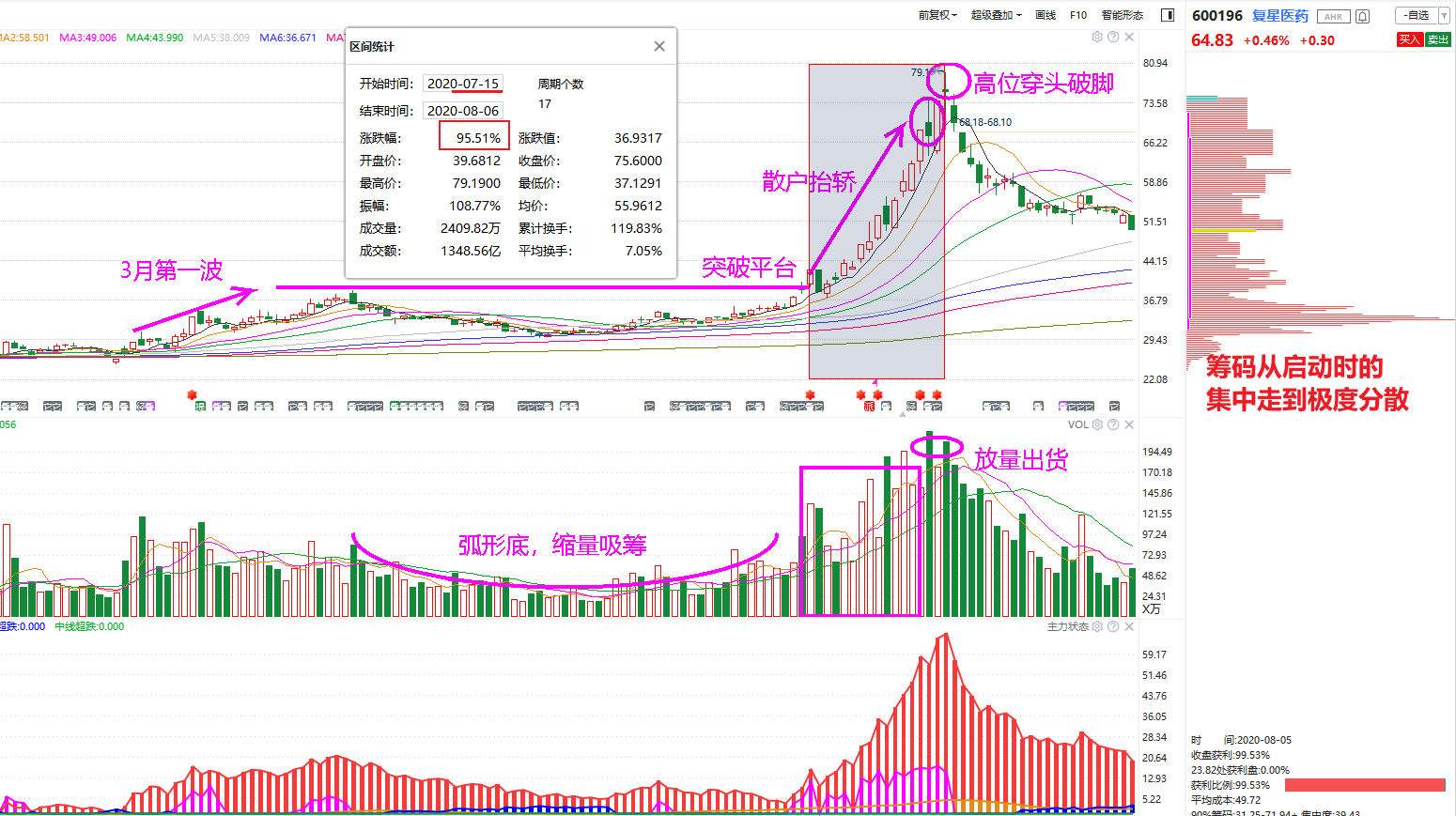The image size is (1456, 816).
Task: Click the small gray triangle marker below the chart
Action: (x=903, y=413)
